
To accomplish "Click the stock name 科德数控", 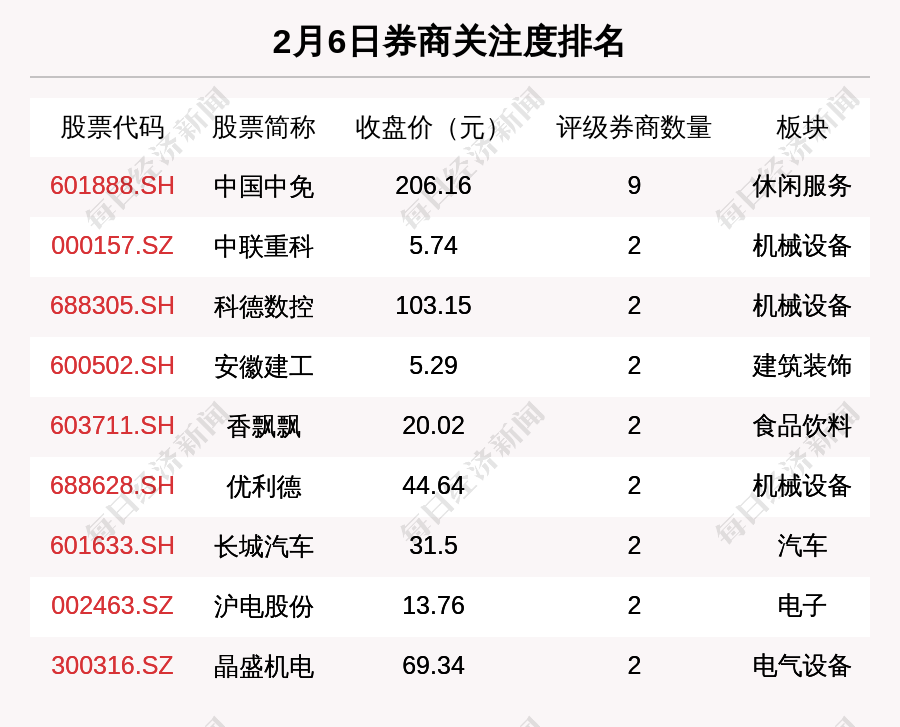I will coord(263,306).
